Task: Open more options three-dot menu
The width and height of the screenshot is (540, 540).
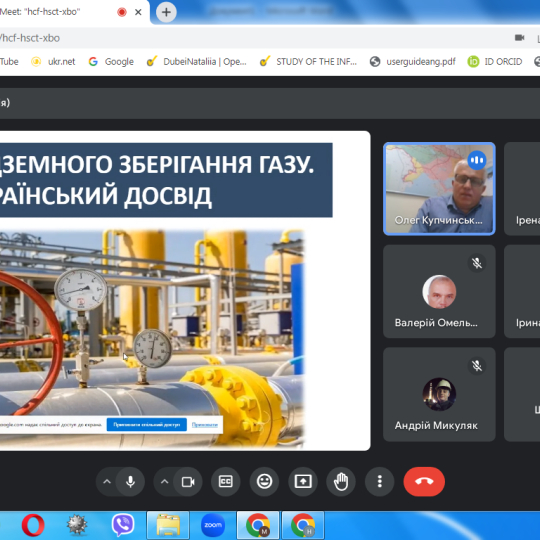Action: [x=380, y=481]
